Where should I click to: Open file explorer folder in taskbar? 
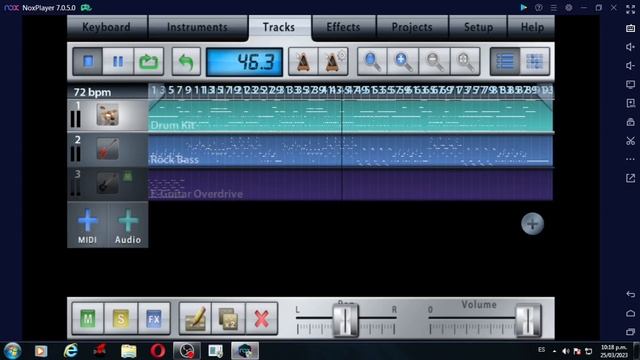(129, 351)
